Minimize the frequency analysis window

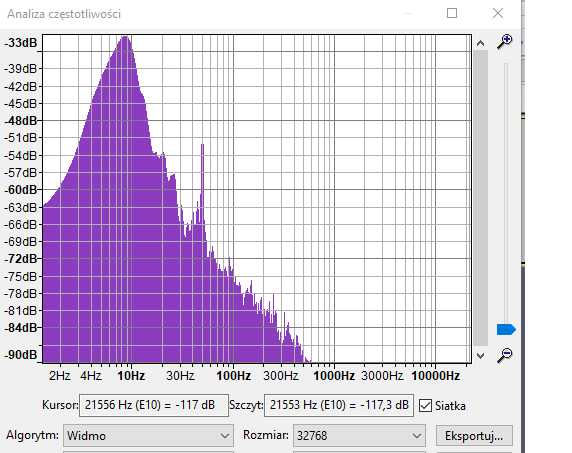click(x=407, y=13)
